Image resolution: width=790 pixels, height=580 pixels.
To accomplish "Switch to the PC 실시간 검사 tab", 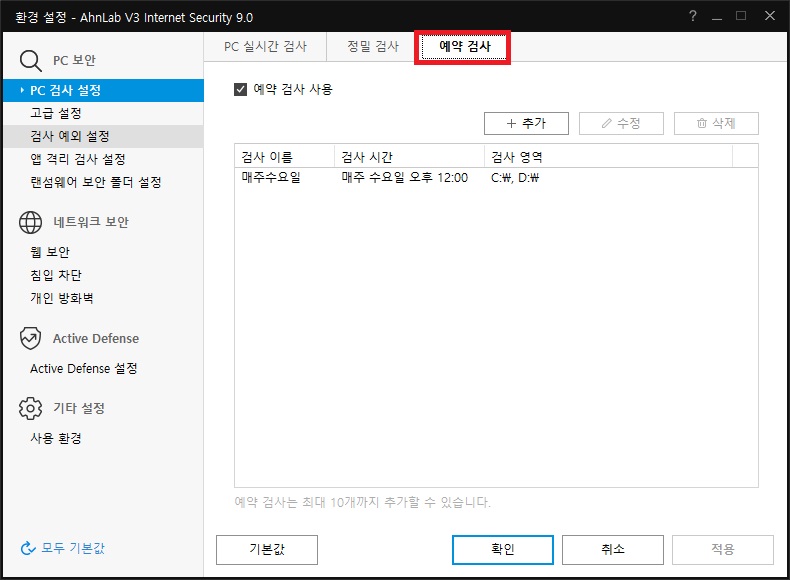I will (x=265, y=47).
